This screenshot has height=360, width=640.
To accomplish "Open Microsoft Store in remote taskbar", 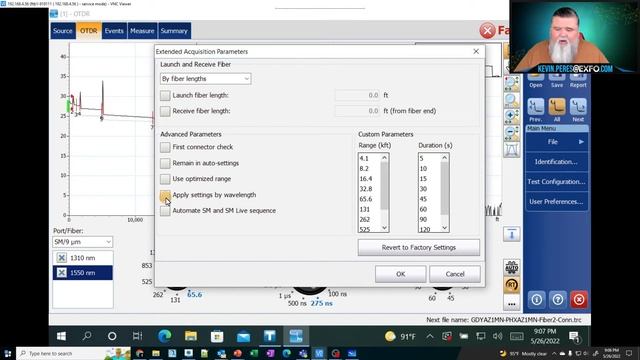I will [217, 336].
